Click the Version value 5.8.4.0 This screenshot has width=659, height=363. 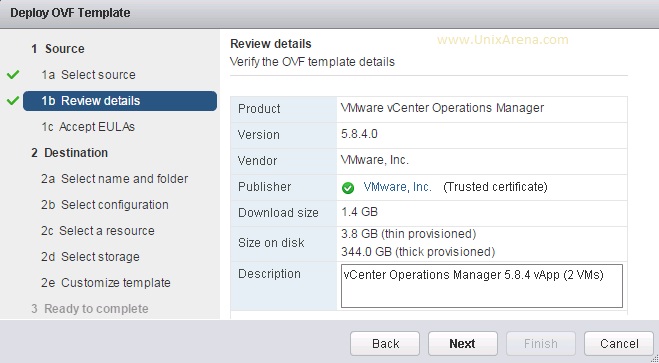(359, 134)
